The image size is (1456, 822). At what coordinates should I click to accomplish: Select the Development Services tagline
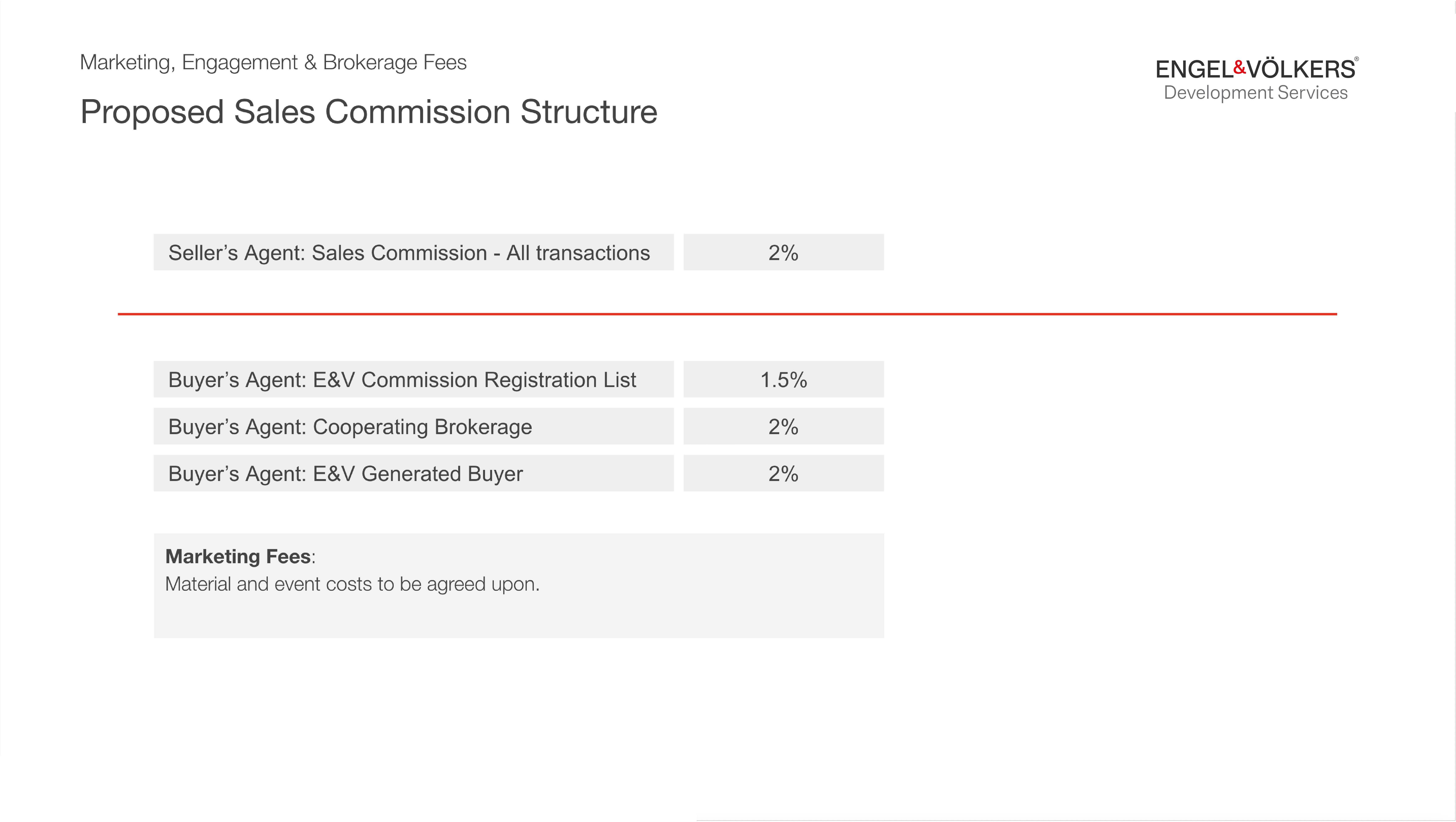[x=1255, y=93]
